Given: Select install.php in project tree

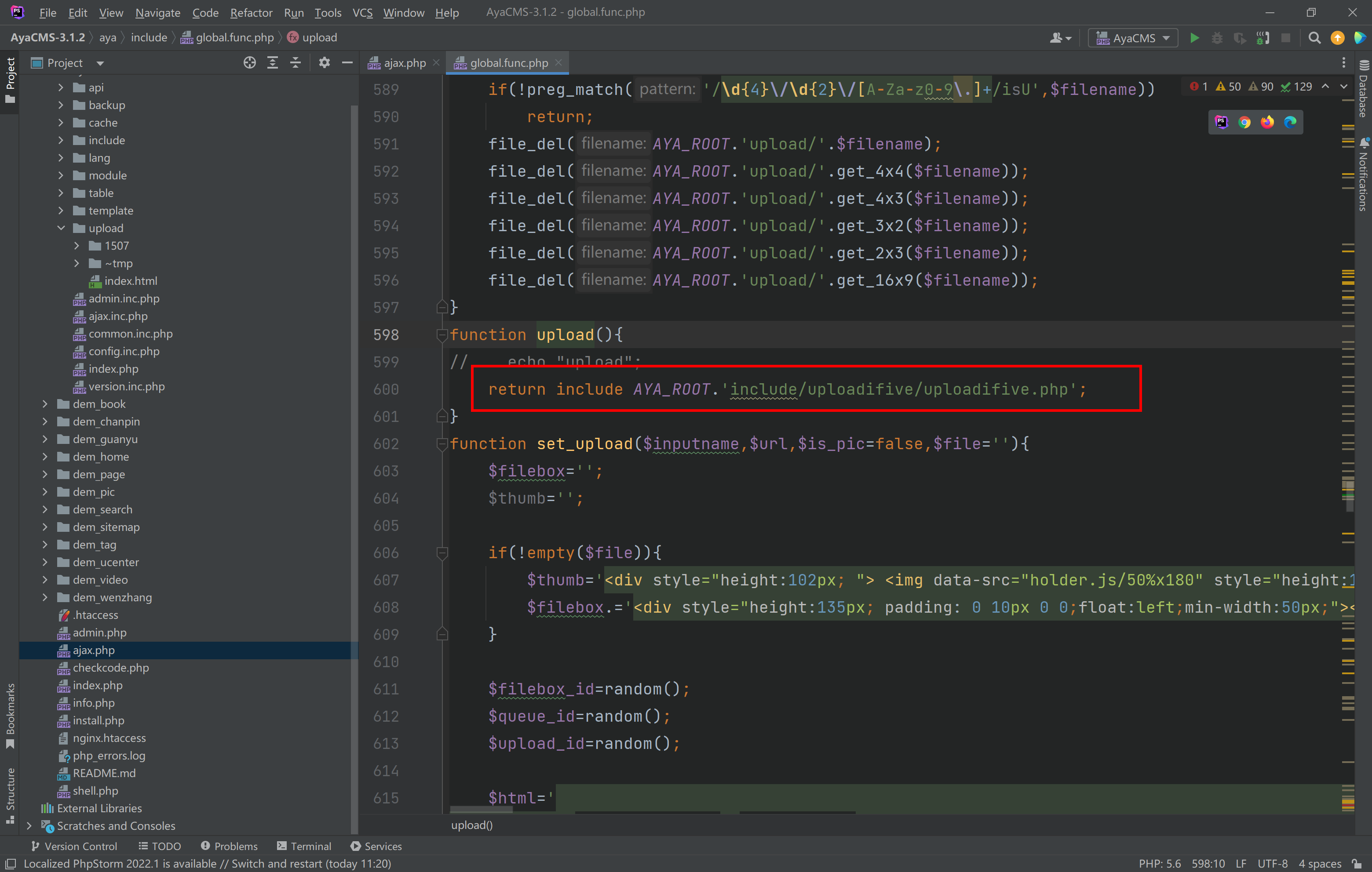Looking at the screenshot, I should click(98, 720).
